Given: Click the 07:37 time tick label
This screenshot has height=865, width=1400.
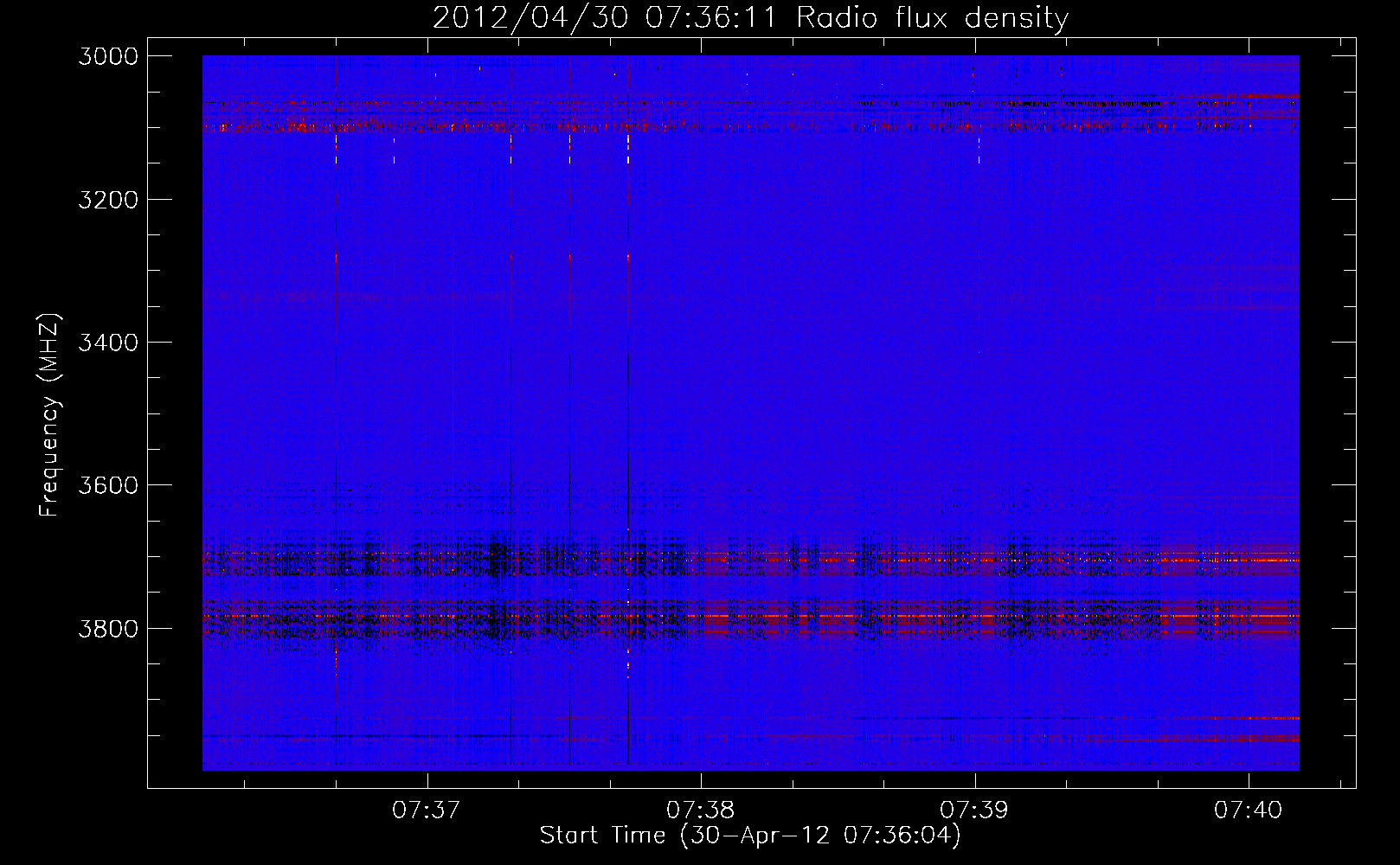Looking at the screenshot, I should tap(426, 811).
